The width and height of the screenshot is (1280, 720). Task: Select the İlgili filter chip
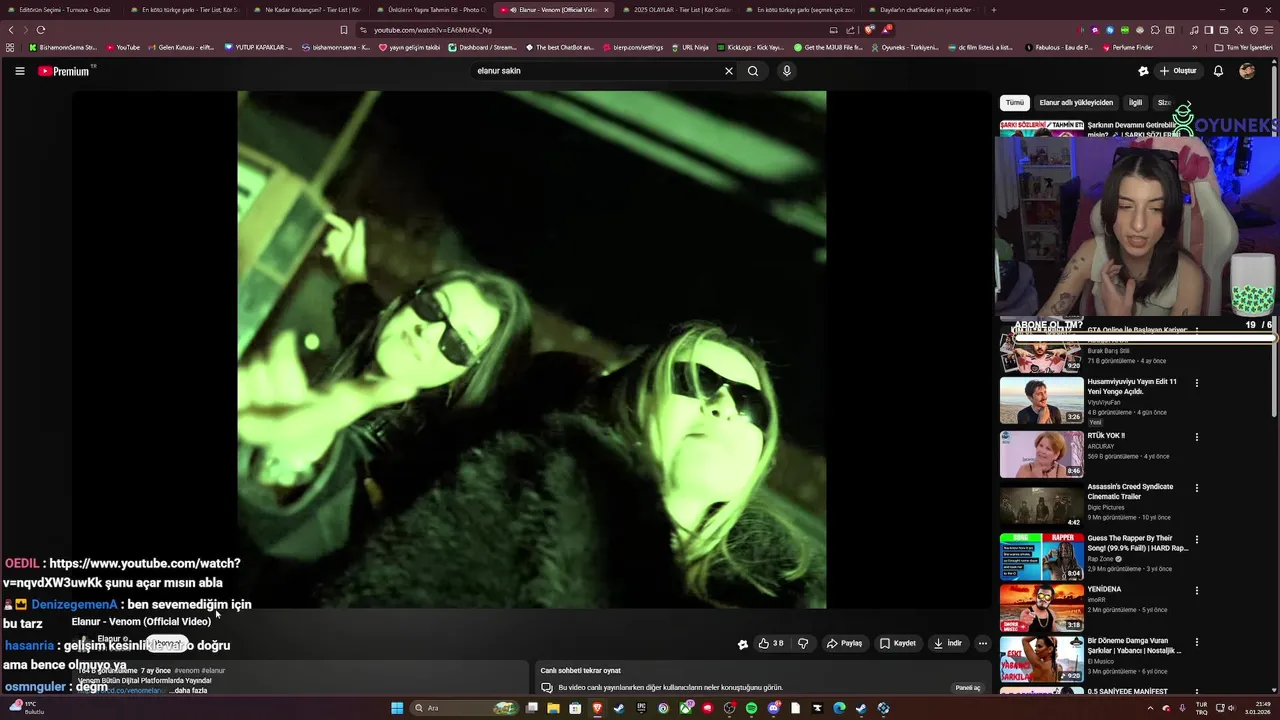pos(1135,102)
